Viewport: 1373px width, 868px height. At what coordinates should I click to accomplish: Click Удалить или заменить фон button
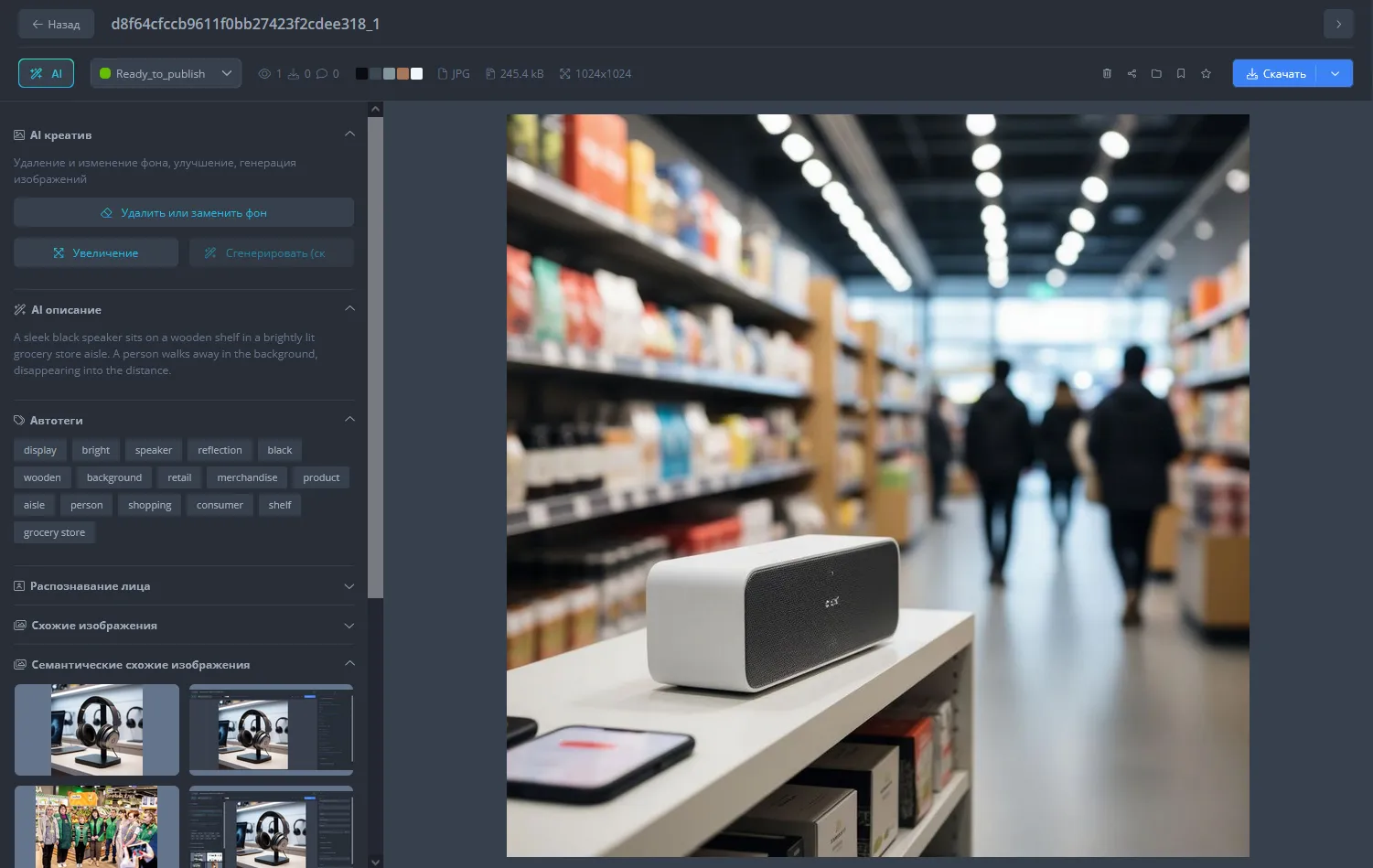184,213
